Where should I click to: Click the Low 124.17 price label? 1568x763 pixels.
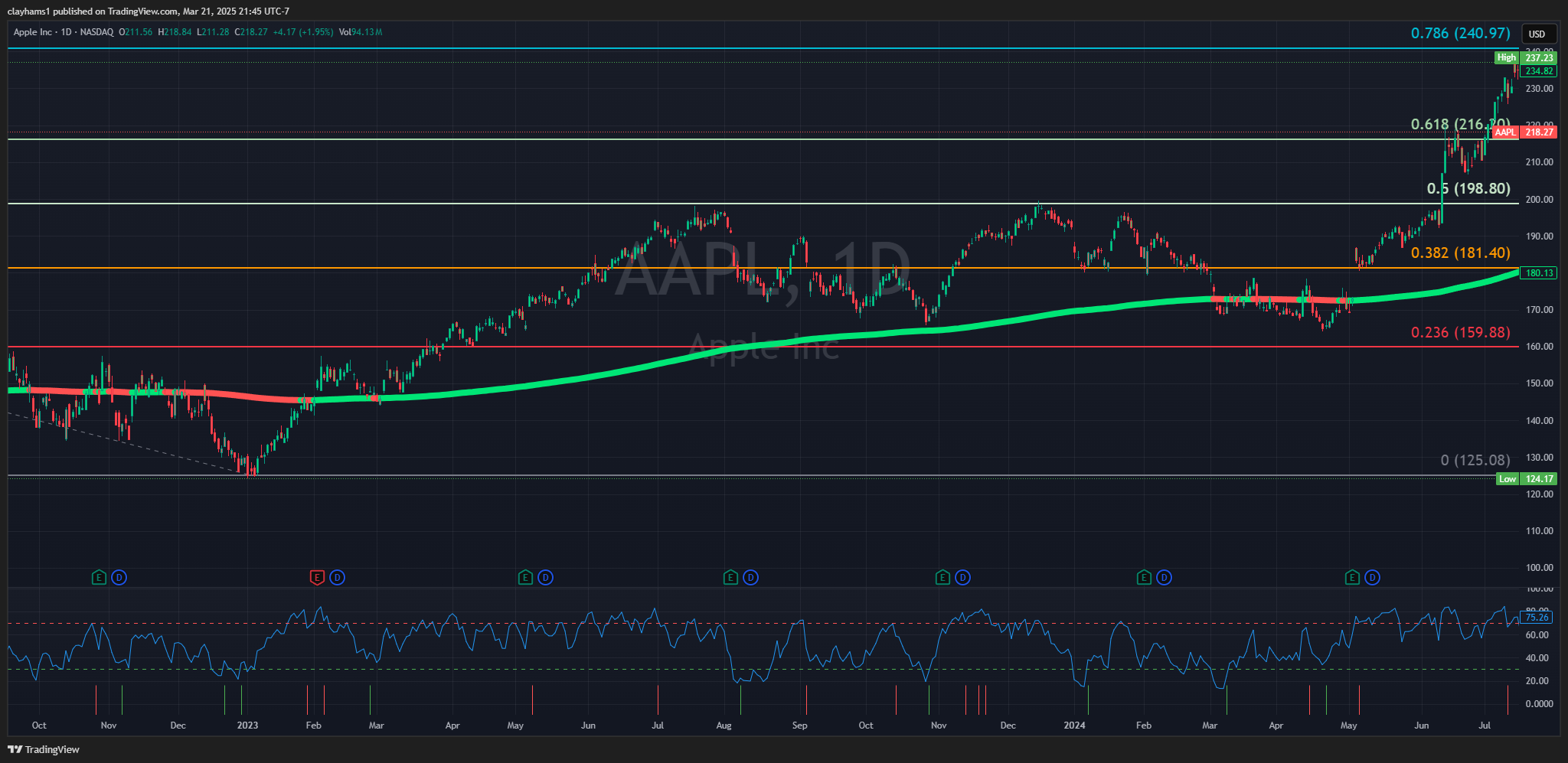tap(1526, 479)
